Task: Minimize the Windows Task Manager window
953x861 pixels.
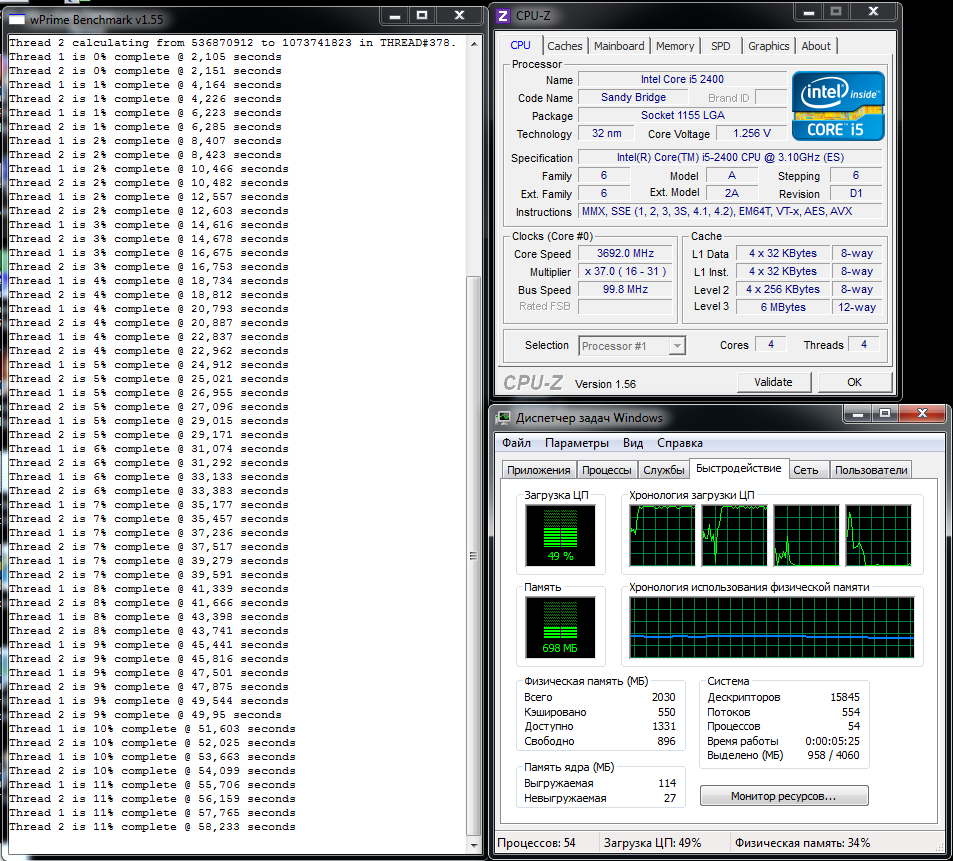Action: coord(857,415)
